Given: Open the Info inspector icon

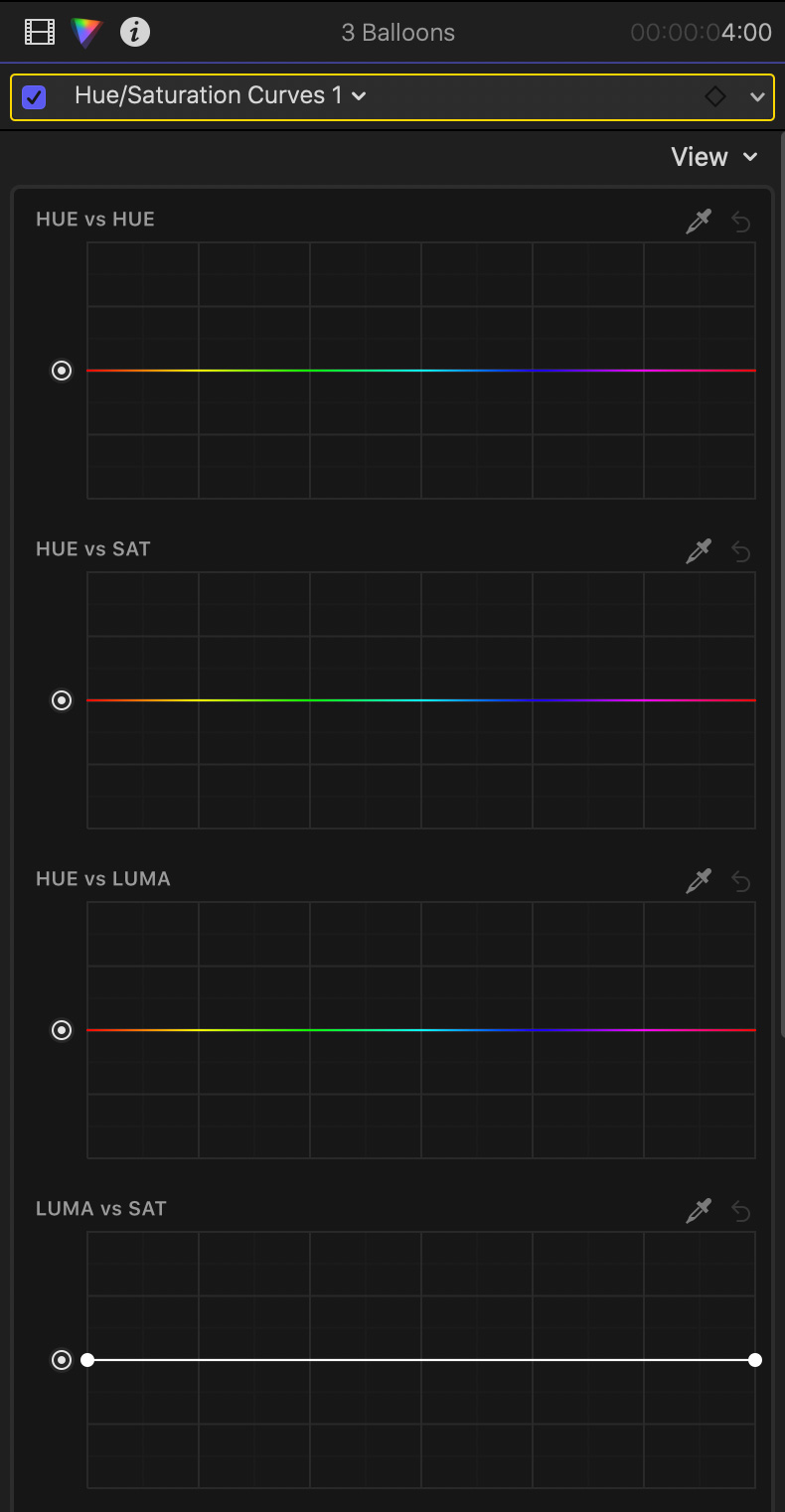Looking at the screenshot, I should pyautogui.click(x=135, y=32).
